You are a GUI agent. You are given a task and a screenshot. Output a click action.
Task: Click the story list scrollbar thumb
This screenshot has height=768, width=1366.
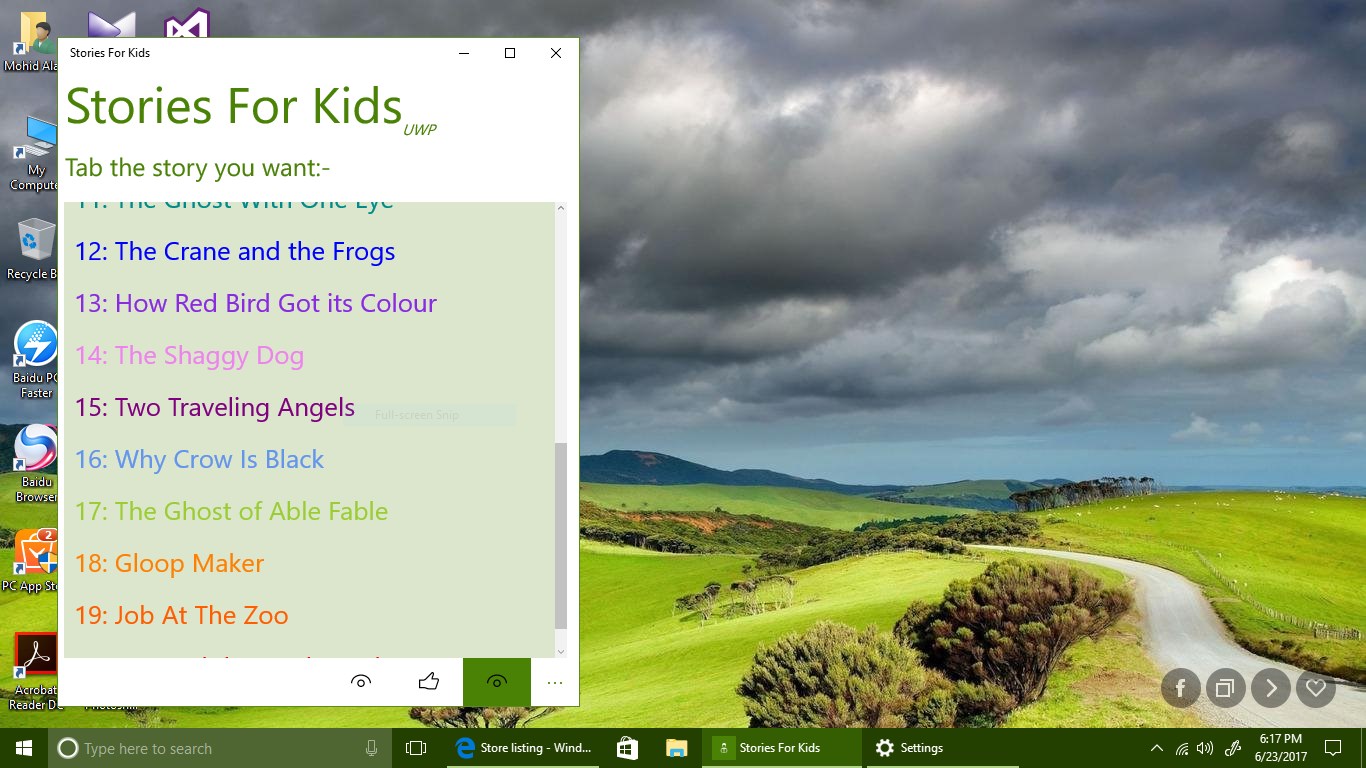(560, 536)
